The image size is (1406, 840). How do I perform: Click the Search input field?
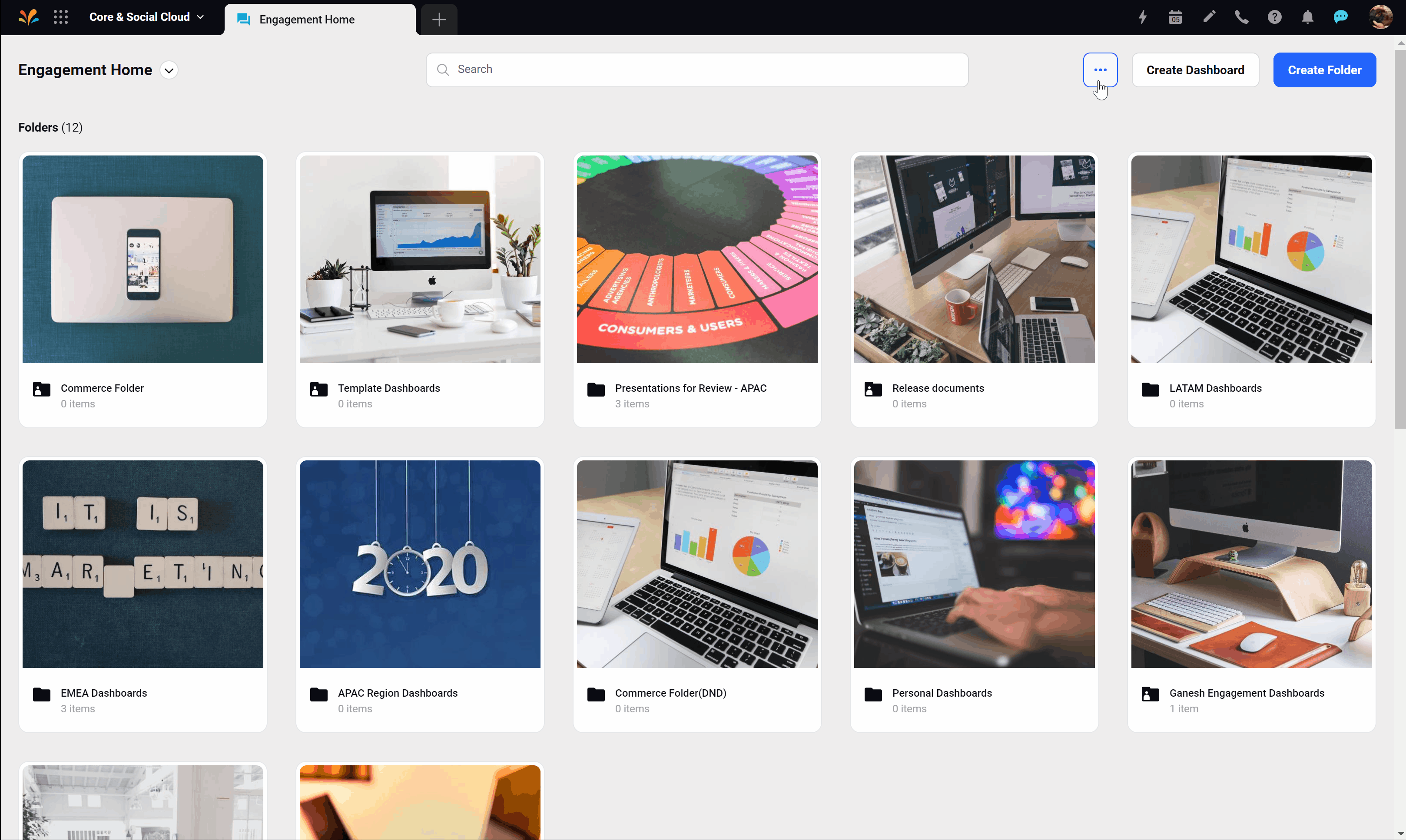point(697,69)
